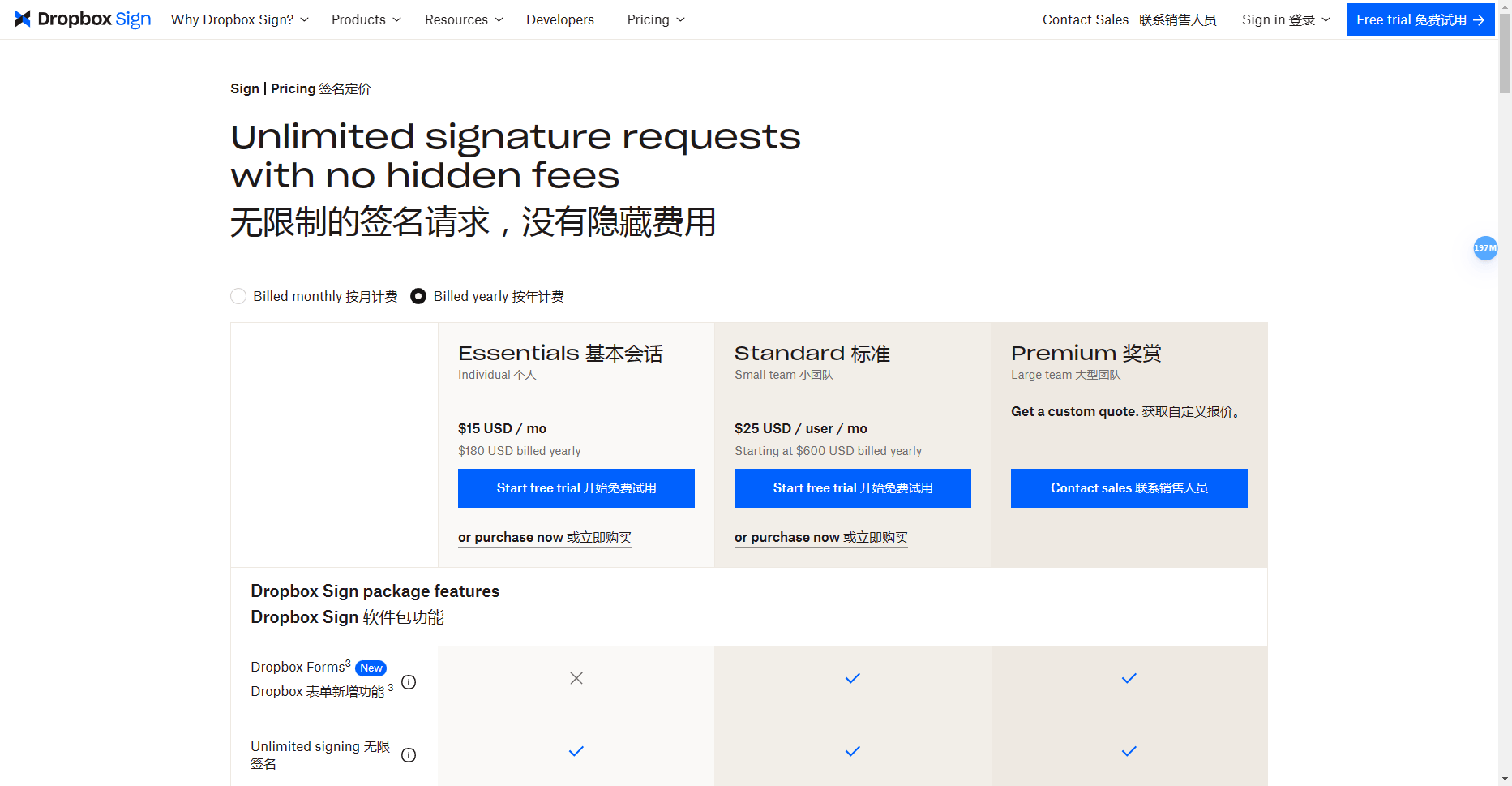Expand the Resources dropdown menu
The width and height of the screenshot is (1512, 786).
point(464,19)
